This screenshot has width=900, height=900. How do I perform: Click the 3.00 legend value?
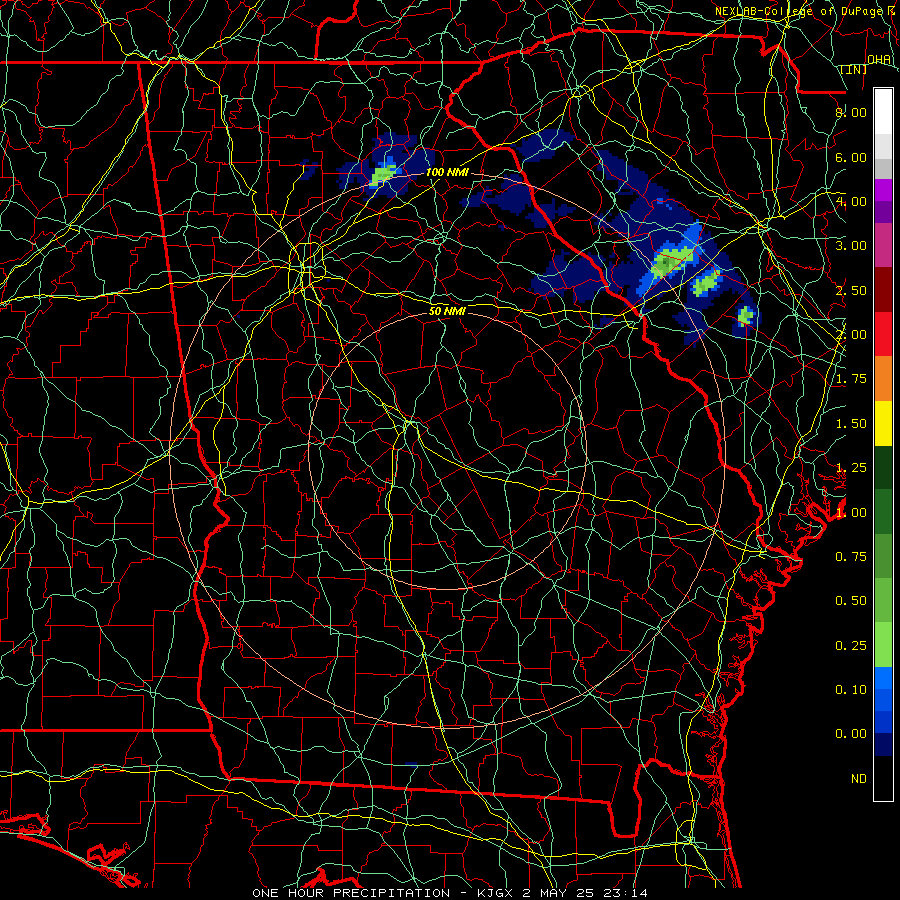point(851,246)
